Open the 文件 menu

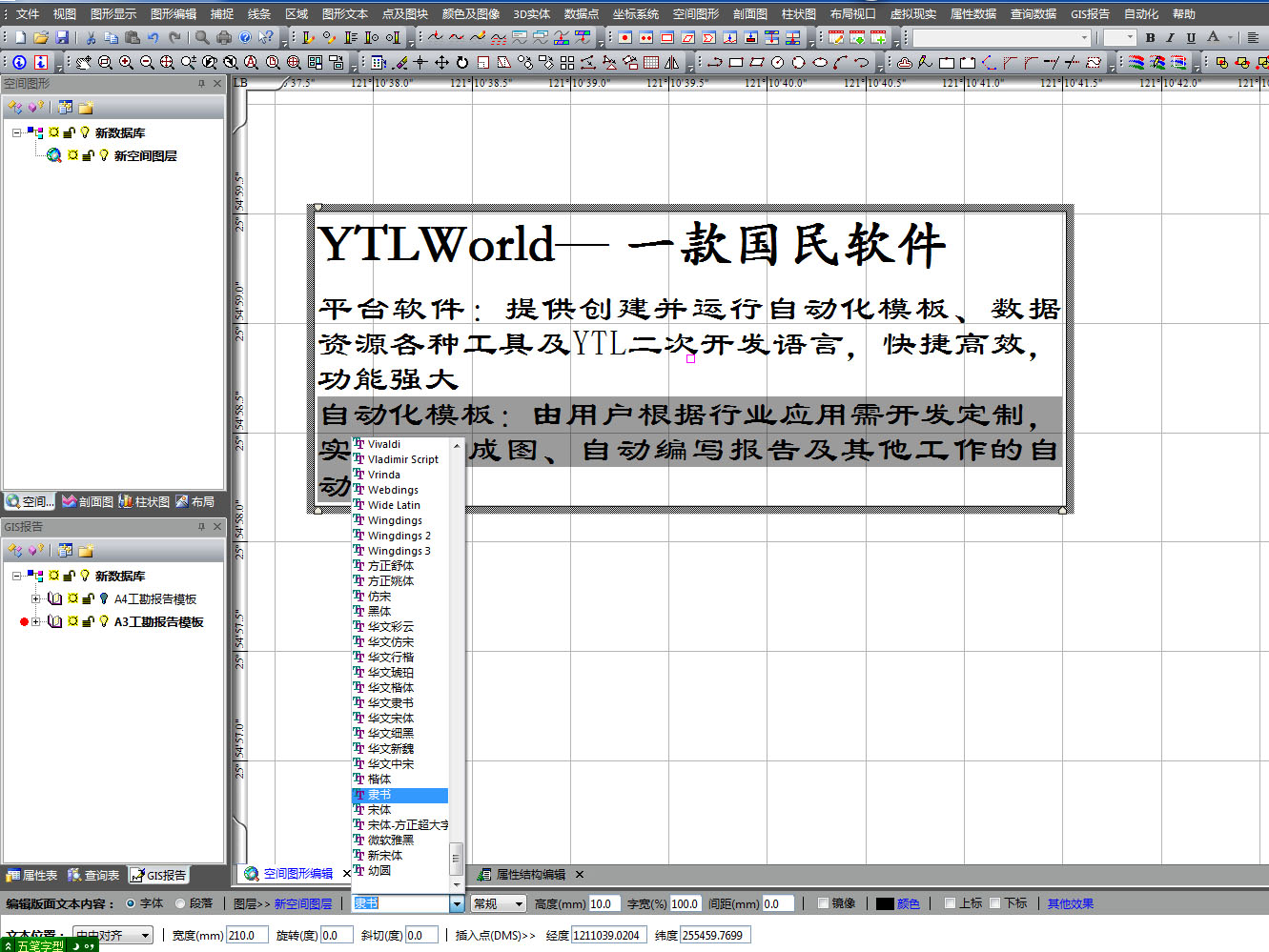(x=28, y=13)
